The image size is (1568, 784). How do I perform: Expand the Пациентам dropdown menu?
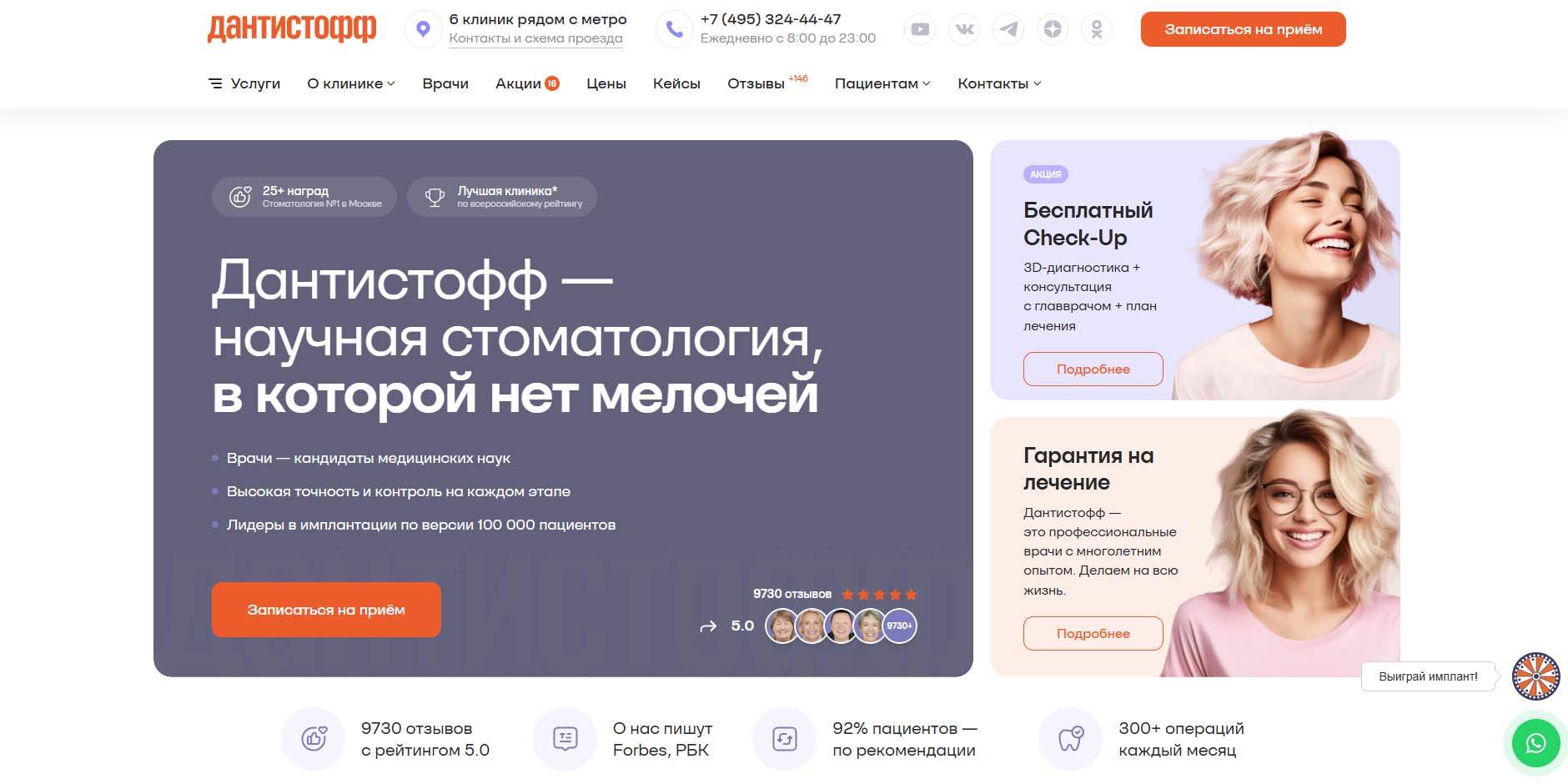pyautogui.click(x=882, y=83)
